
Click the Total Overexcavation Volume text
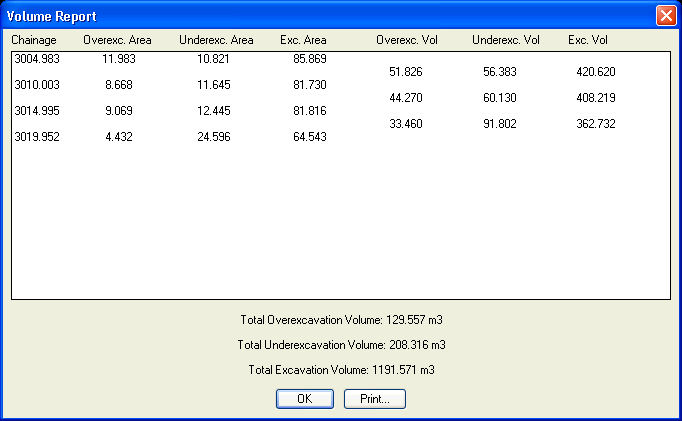[x=341, y=320]
